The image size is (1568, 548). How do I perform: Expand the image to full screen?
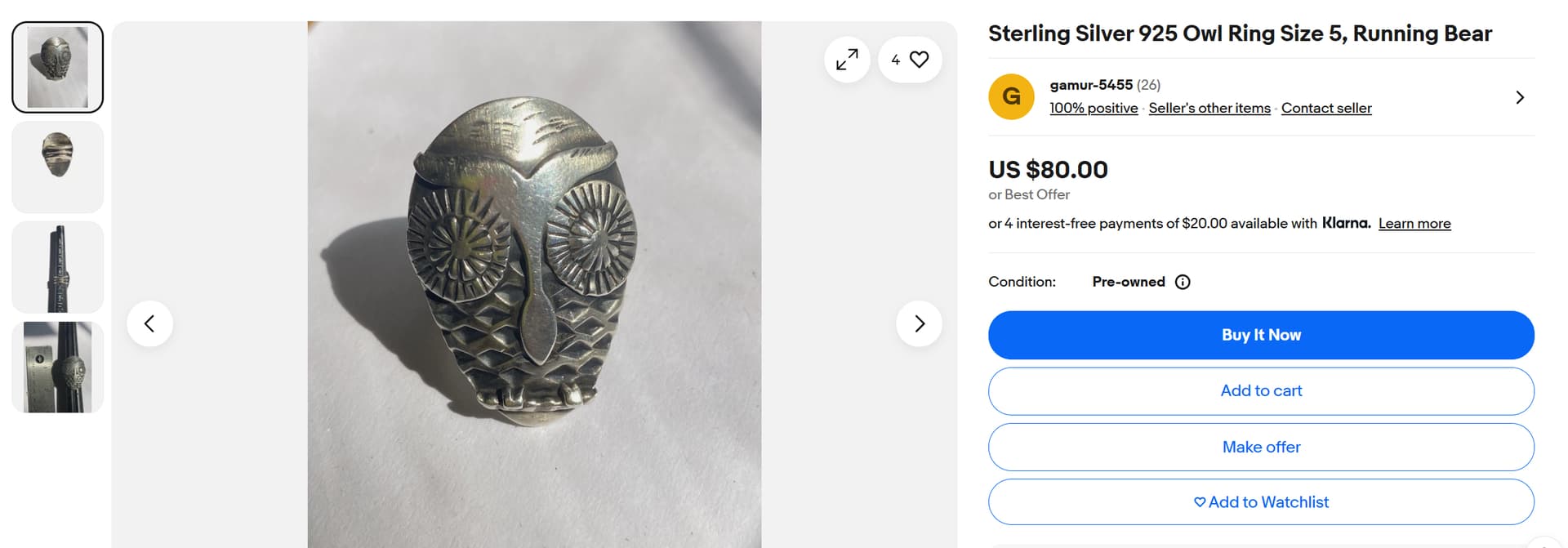click(847, 60)
